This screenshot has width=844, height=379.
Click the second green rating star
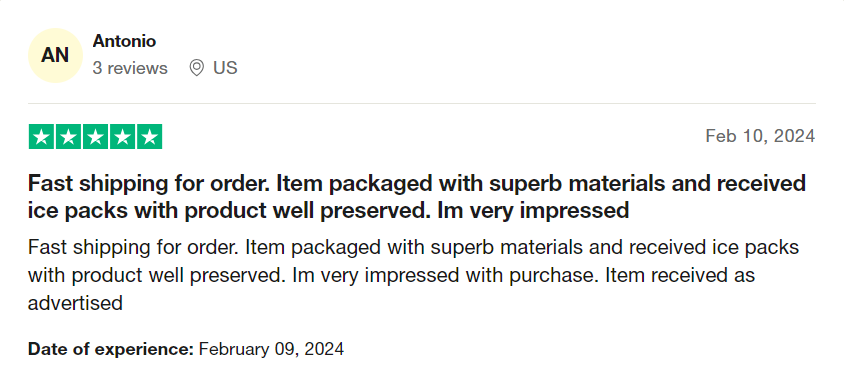coord(68,137)
